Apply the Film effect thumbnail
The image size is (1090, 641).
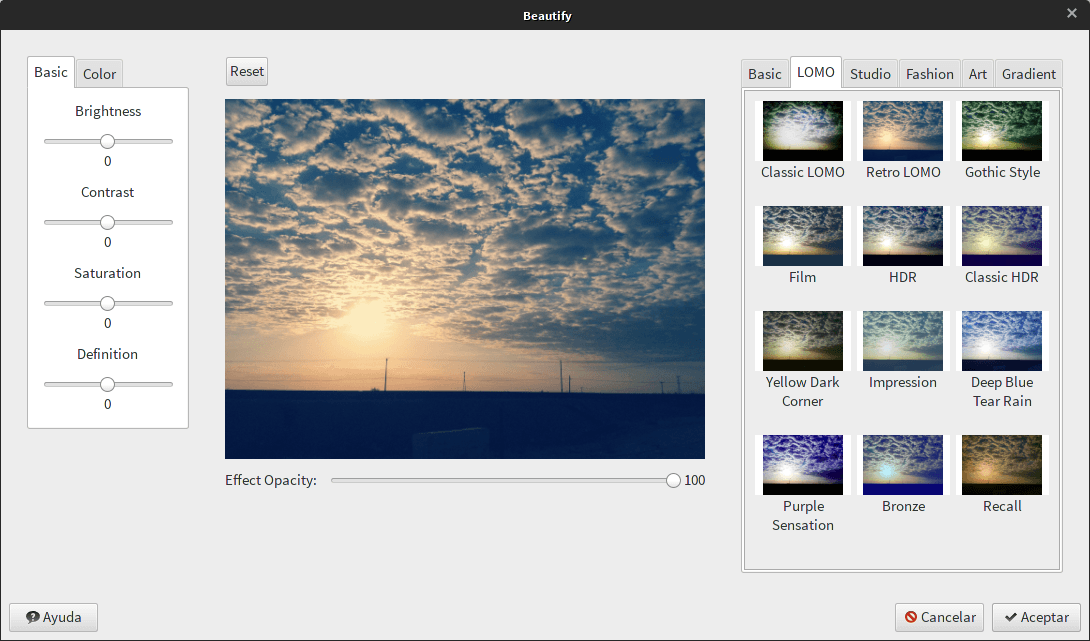802,236
